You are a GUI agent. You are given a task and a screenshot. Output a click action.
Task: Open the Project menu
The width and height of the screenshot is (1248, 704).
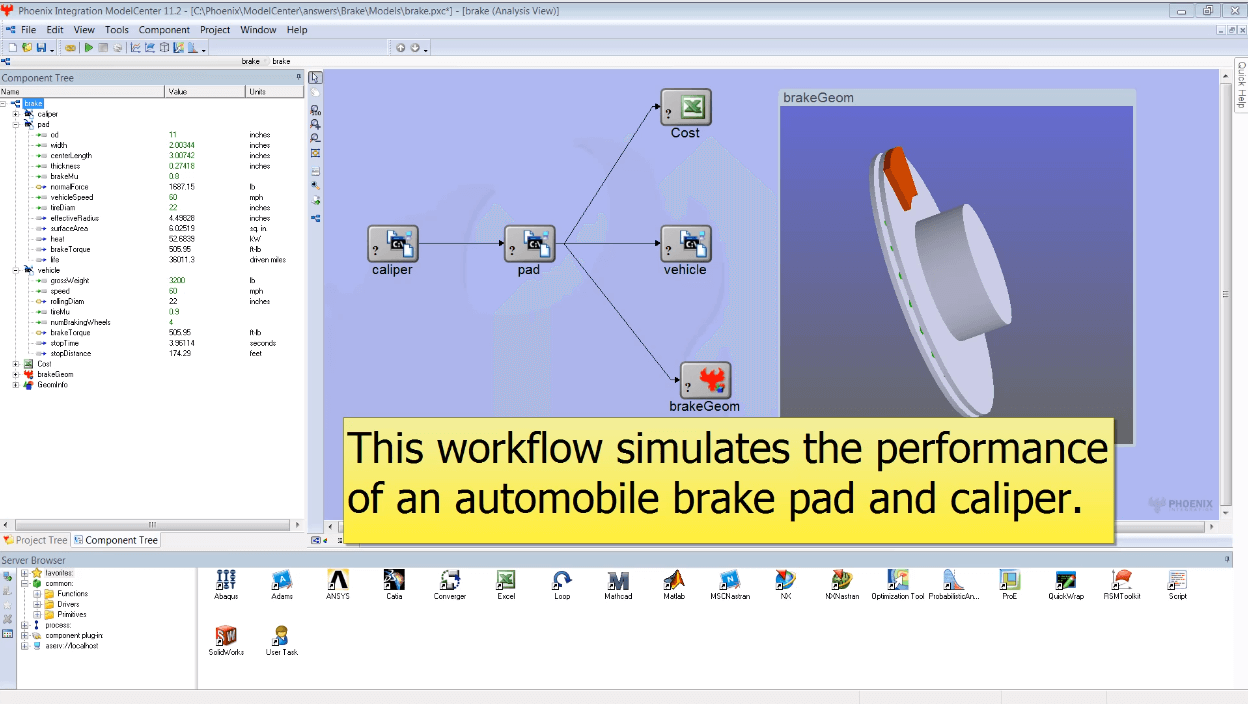click(x=215, y=30)
